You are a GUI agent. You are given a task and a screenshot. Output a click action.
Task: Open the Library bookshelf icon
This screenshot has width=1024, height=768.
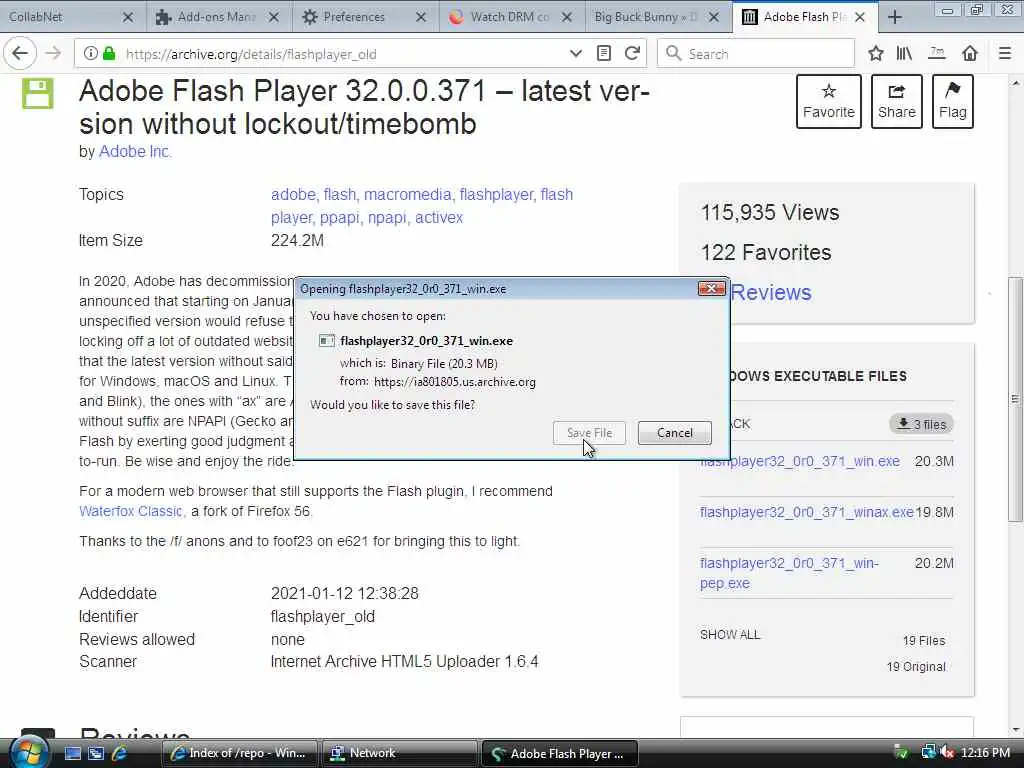[904, 54]
